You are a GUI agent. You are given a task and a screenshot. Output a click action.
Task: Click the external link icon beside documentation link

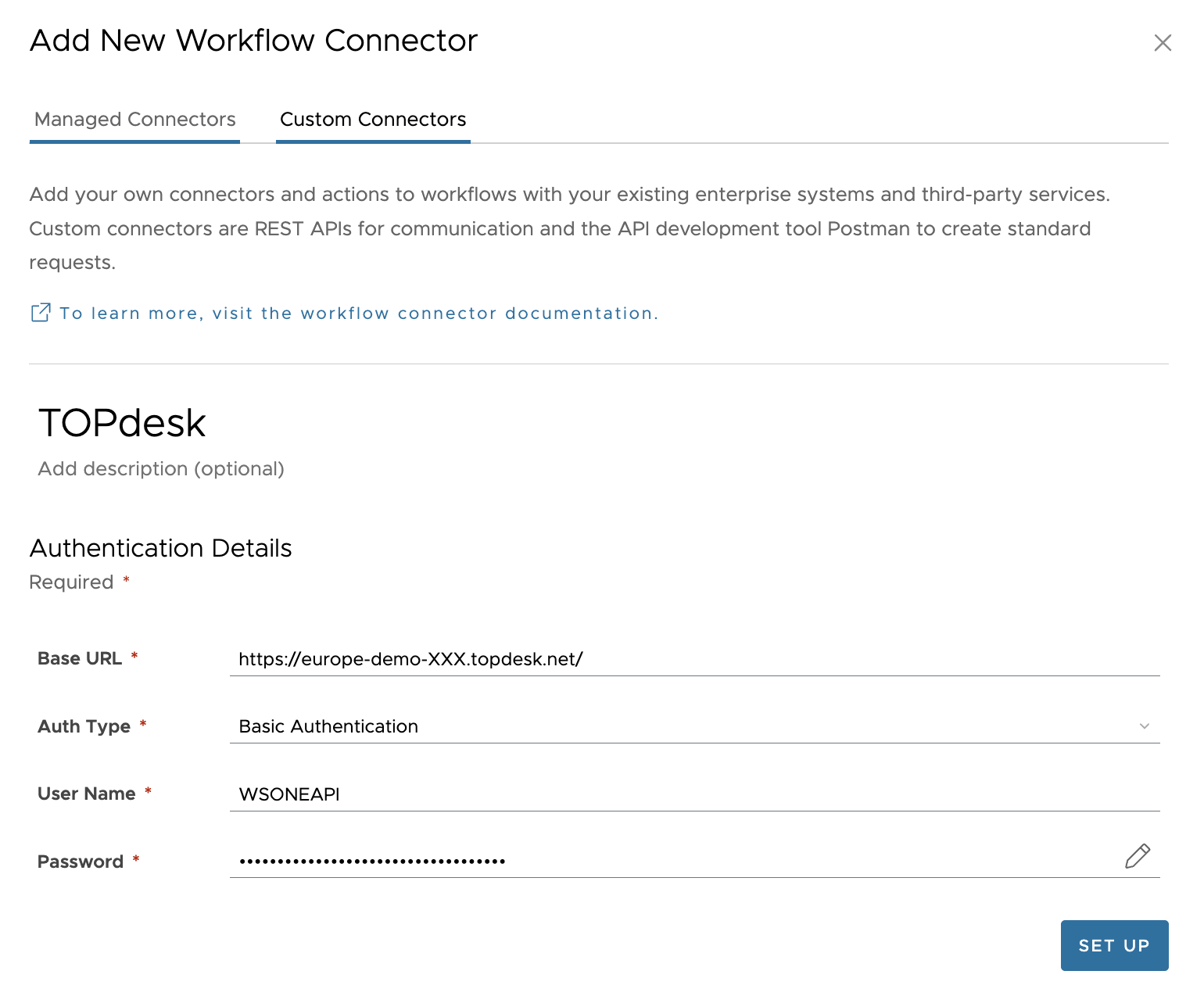(x=40, y=312)
